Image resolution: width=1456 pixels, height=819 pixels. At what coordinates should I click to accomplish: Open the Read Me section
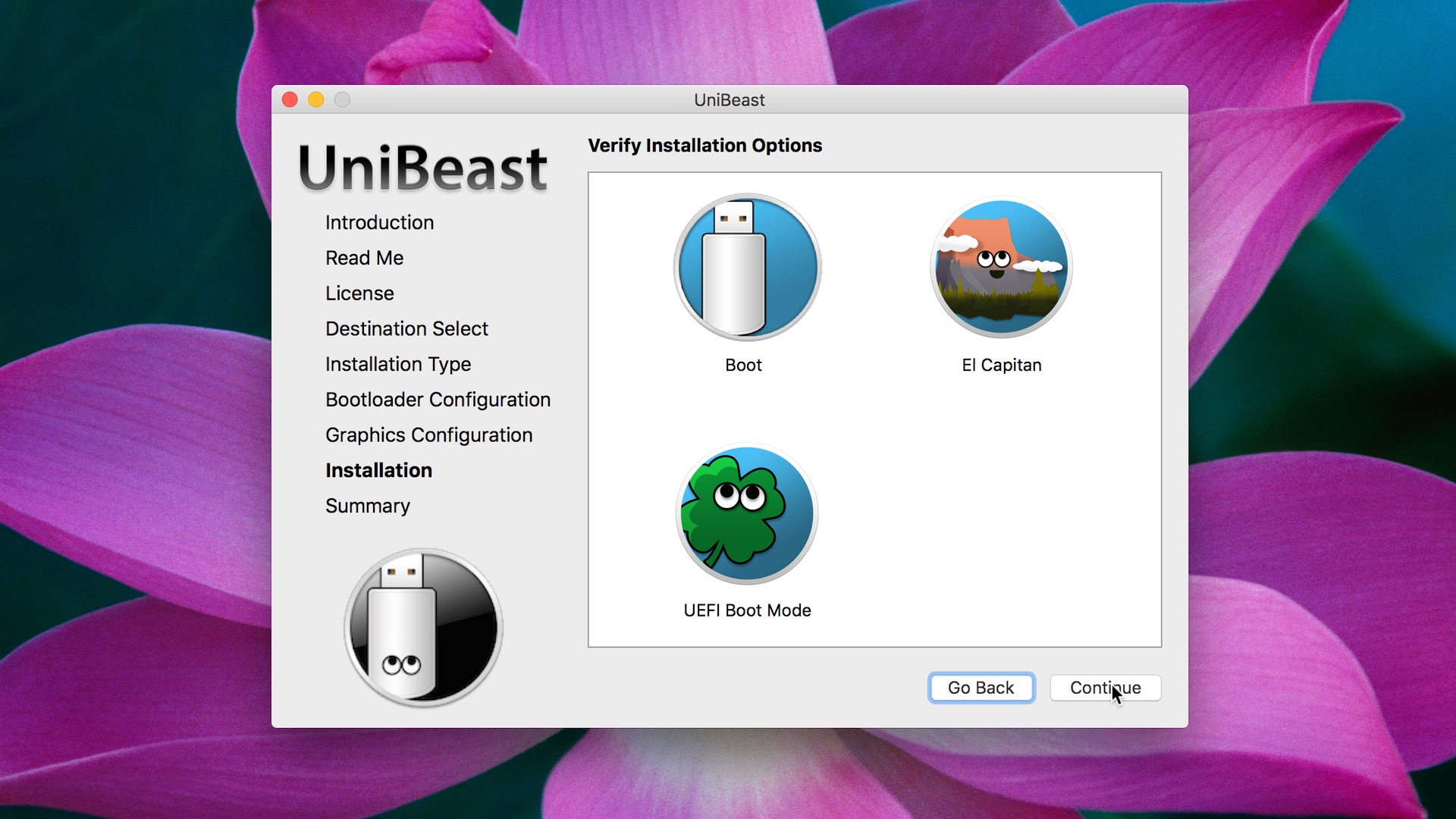point(364,258)
